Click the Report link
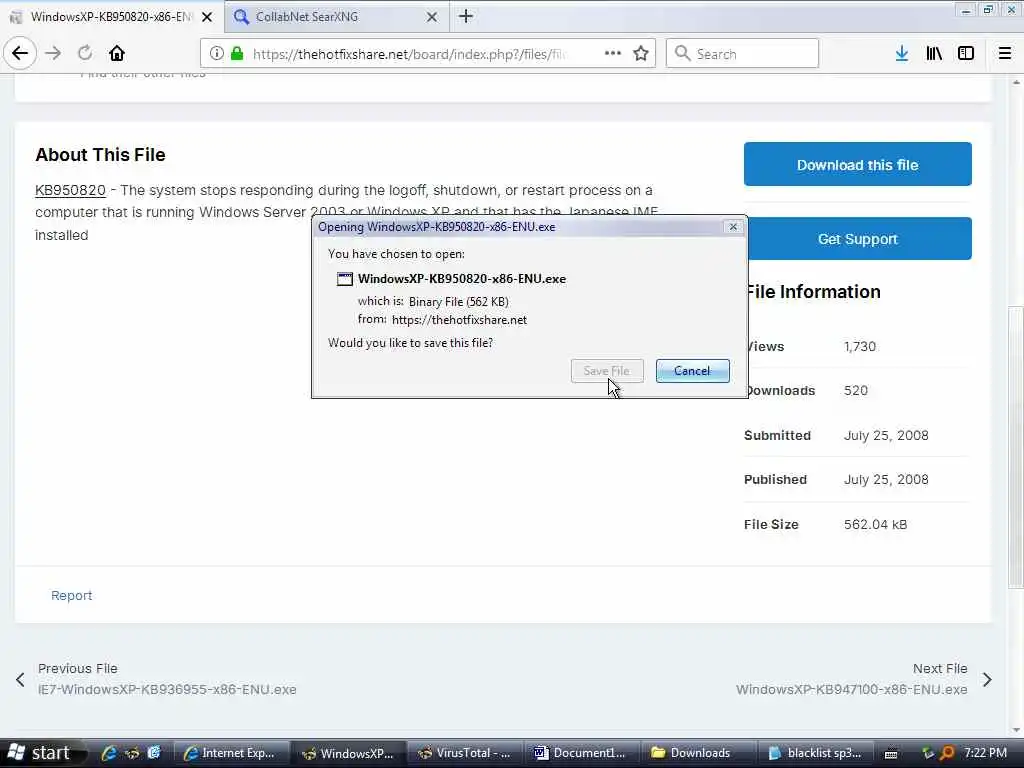Viewport: 1024px width, 768px height. point(71,596)
